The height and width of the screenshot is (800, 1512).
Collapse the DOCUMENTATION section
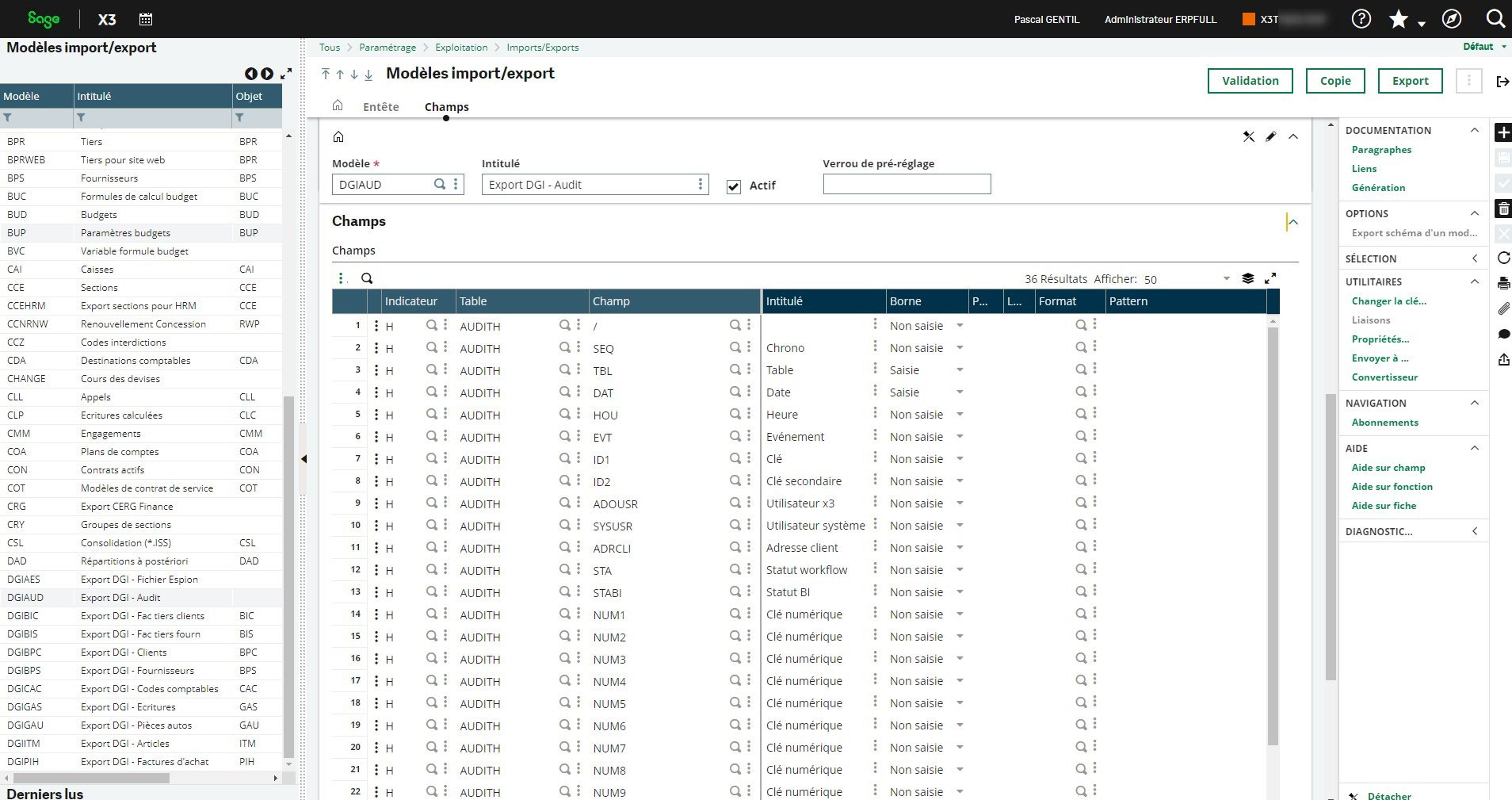1475,130
